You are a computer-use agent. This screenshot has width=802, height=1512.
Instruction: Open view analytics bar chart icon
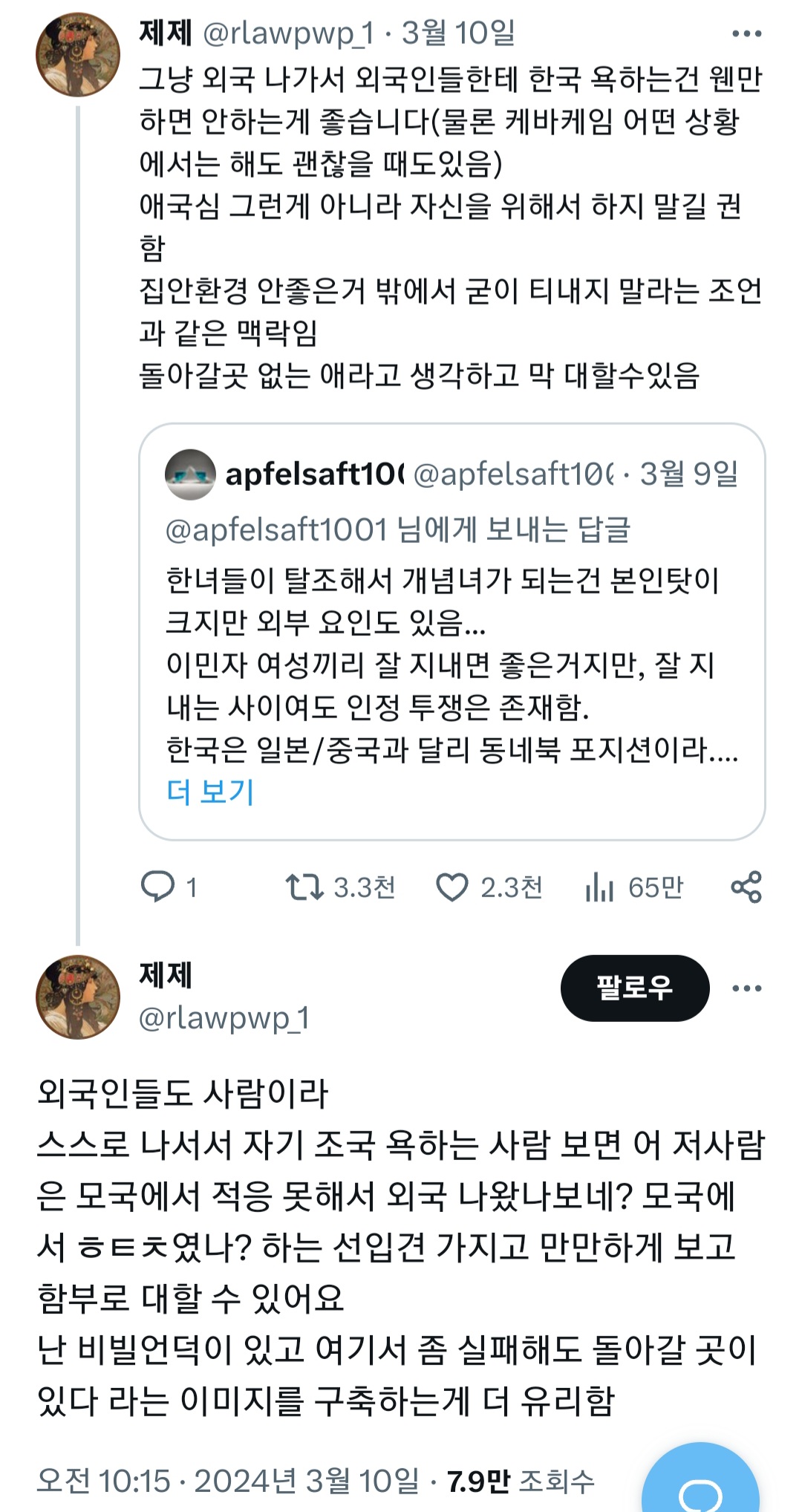click(x=599, y=887)
